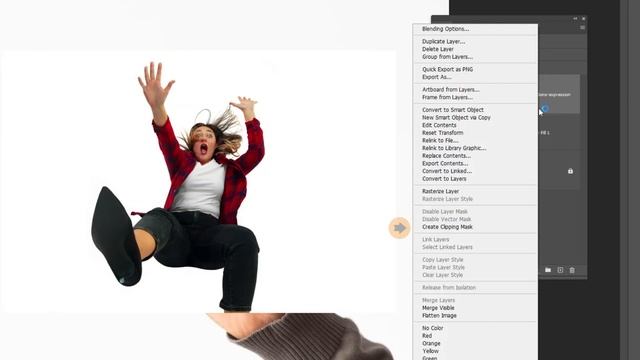The width and height of the screenshot is (640, 360).
Task: Set layer label to No Color
Action: tap(432, 328)
